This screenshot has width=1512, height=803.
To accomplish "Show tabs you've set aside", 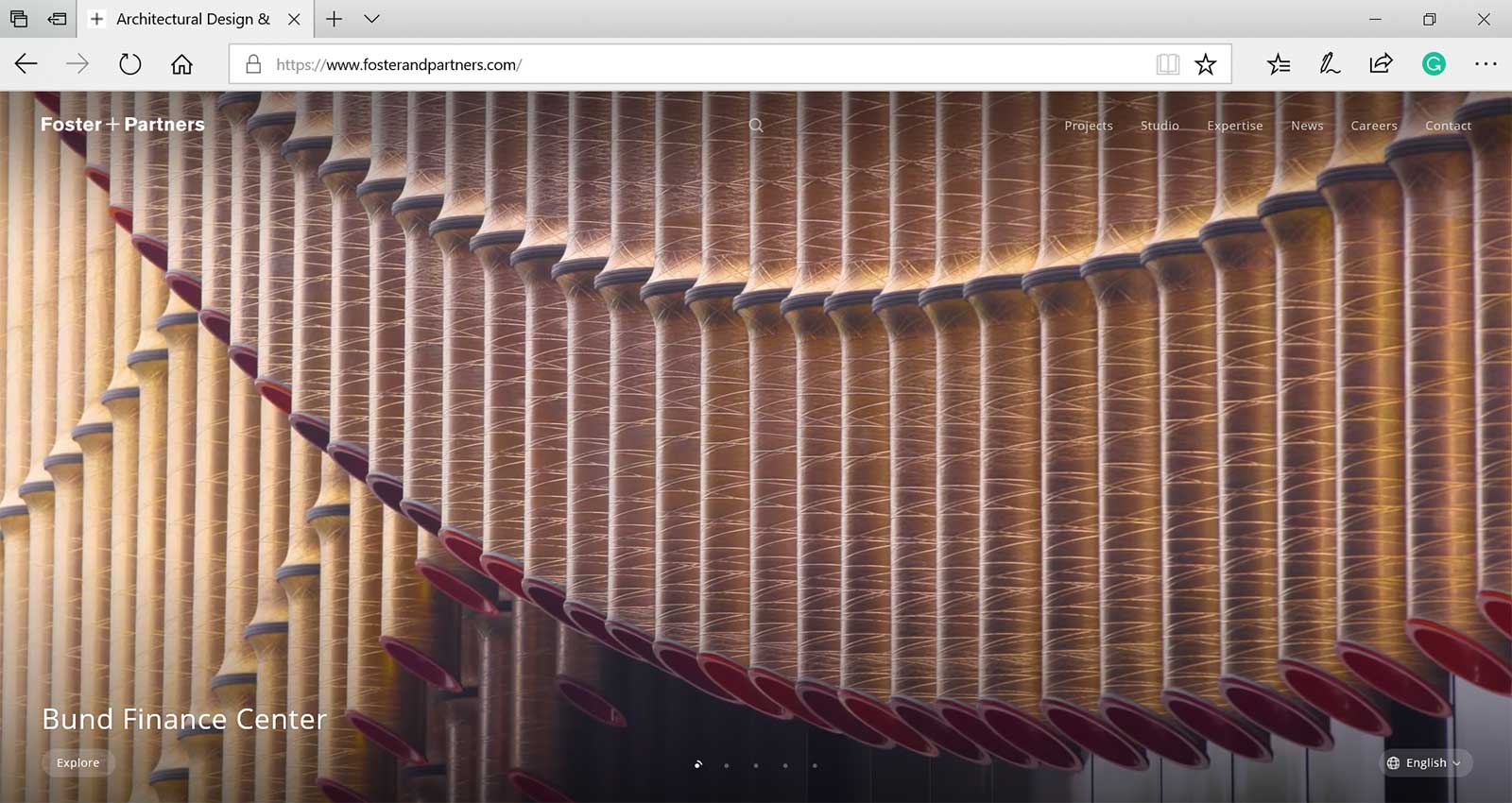I will (19, 19).
